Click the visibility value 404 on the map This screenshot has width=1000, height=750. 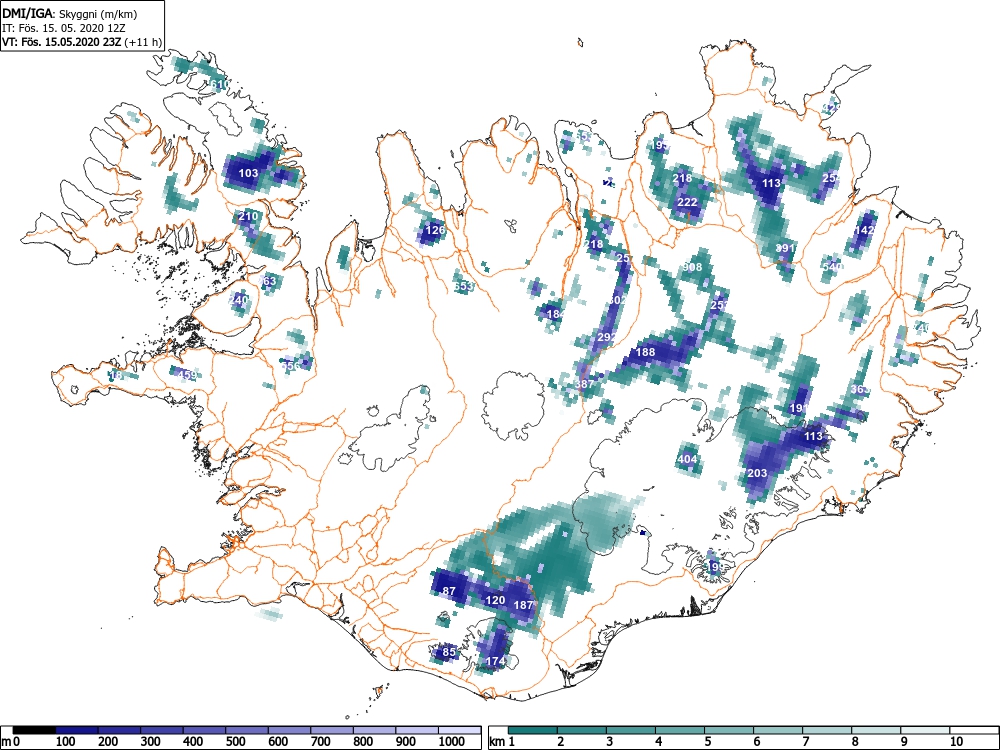[687, 459]
